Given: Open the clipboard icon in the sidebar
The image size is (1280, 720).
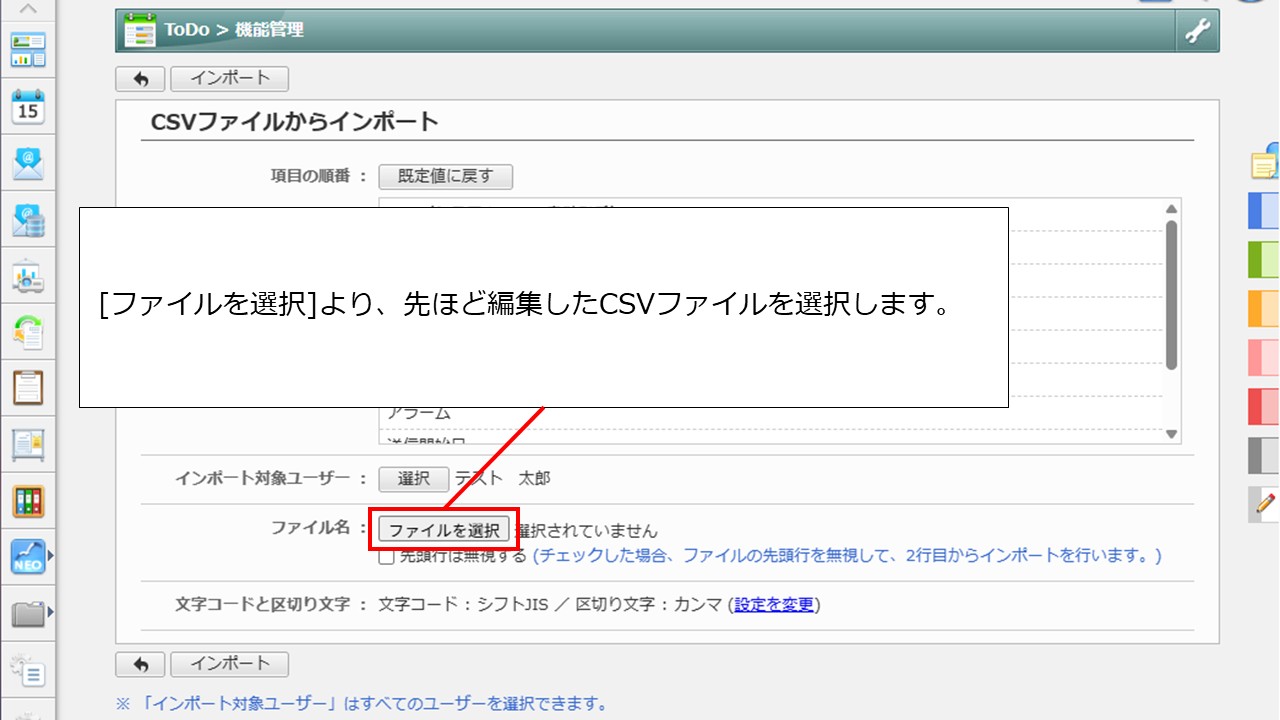Looking at the screenshot, I should (28, 387).
